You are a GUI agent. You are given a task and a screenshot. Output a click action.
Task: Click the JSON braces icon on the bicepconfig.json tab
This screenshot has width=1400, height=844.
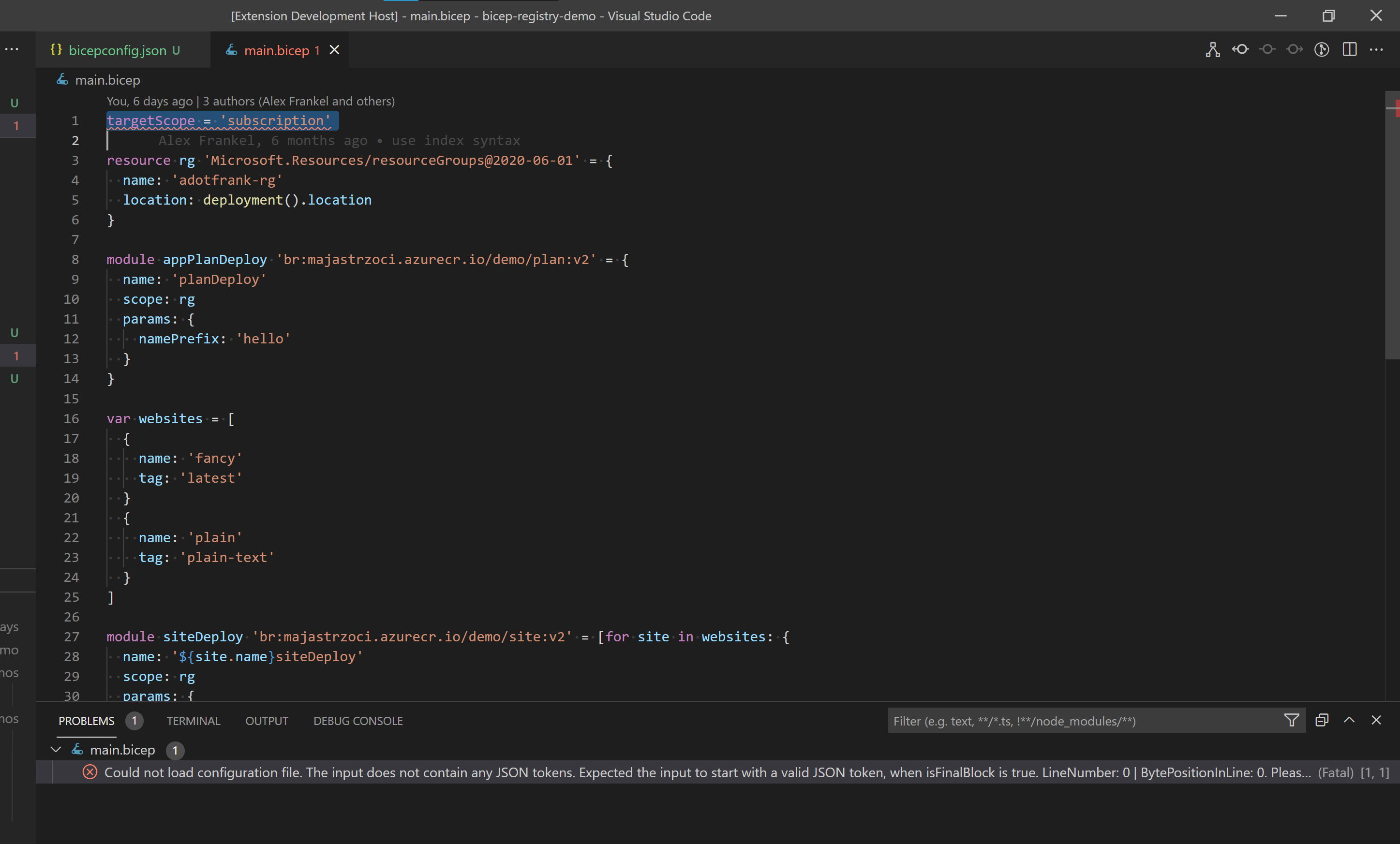pyautogui.click(x=56, y=50)
